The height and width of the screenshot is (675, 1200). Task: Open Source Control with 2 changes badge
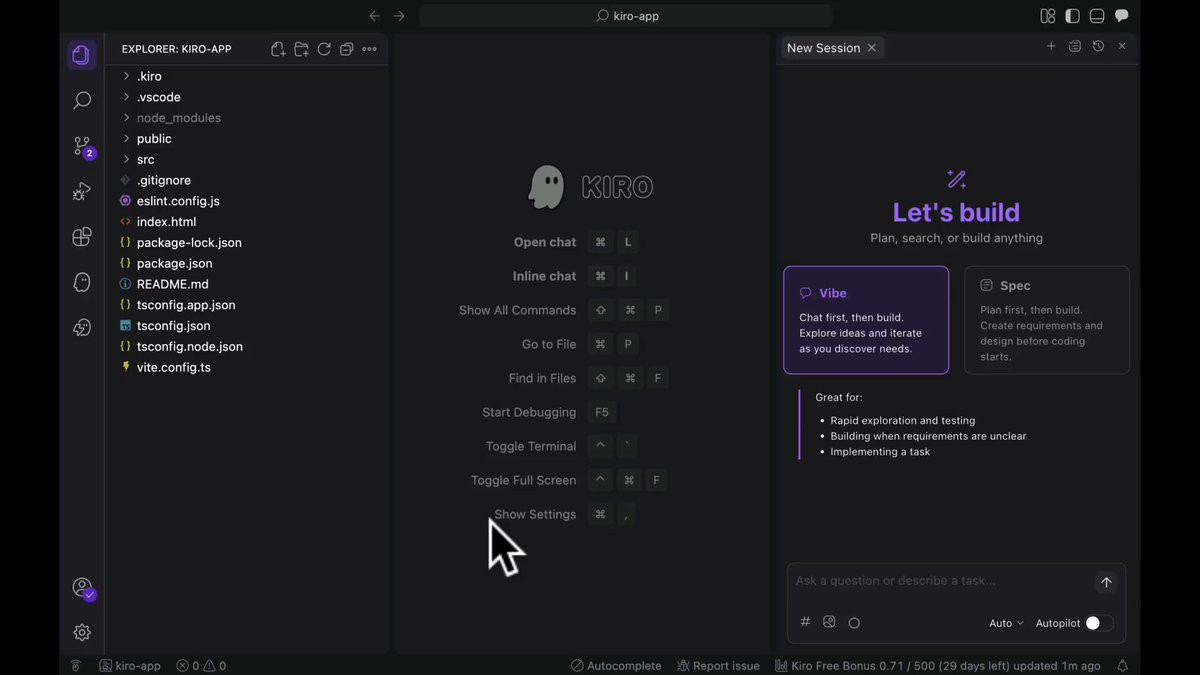point(82,146)
